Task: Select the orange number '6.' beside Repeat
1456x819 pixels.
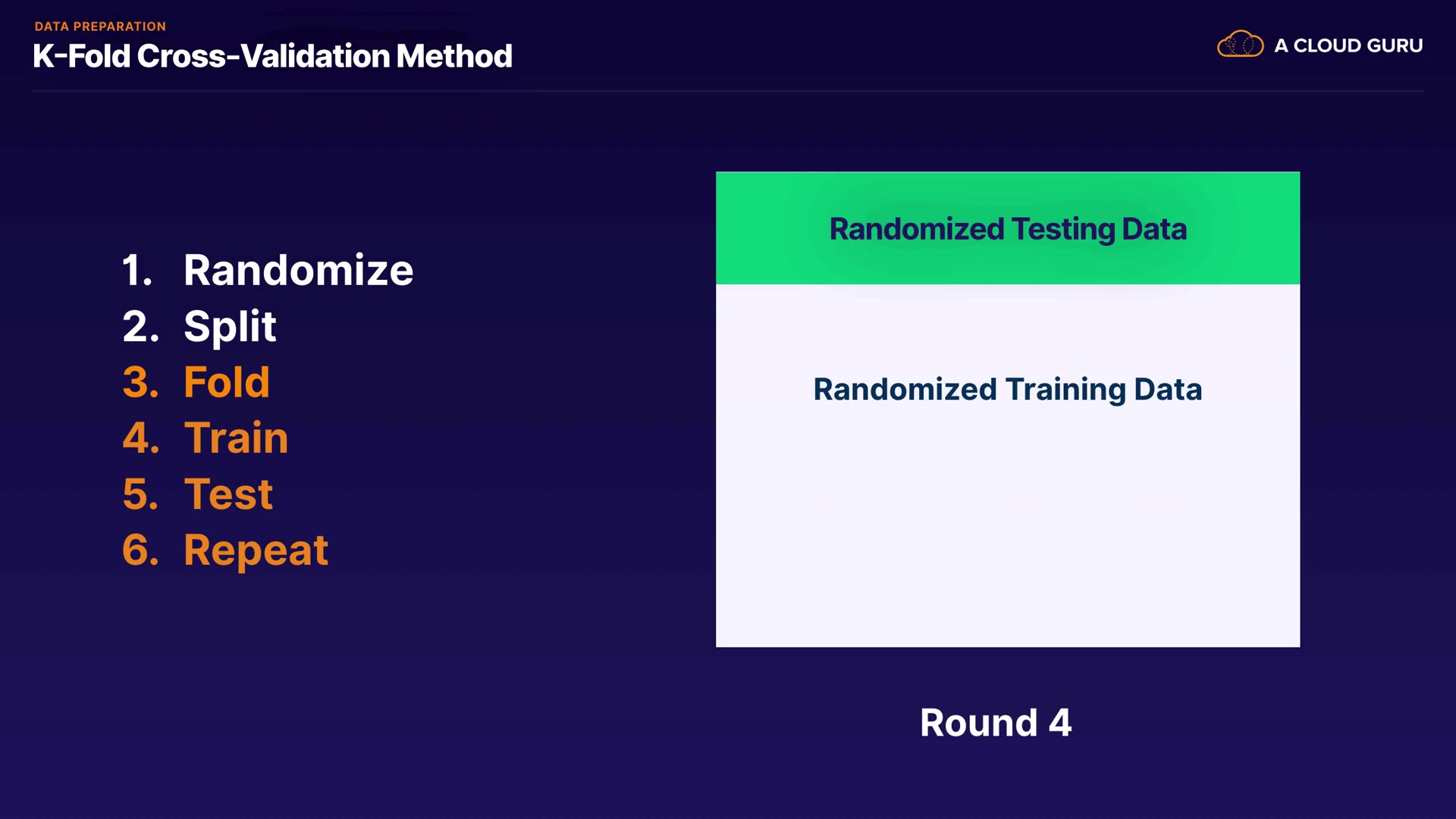Action: 141,550
